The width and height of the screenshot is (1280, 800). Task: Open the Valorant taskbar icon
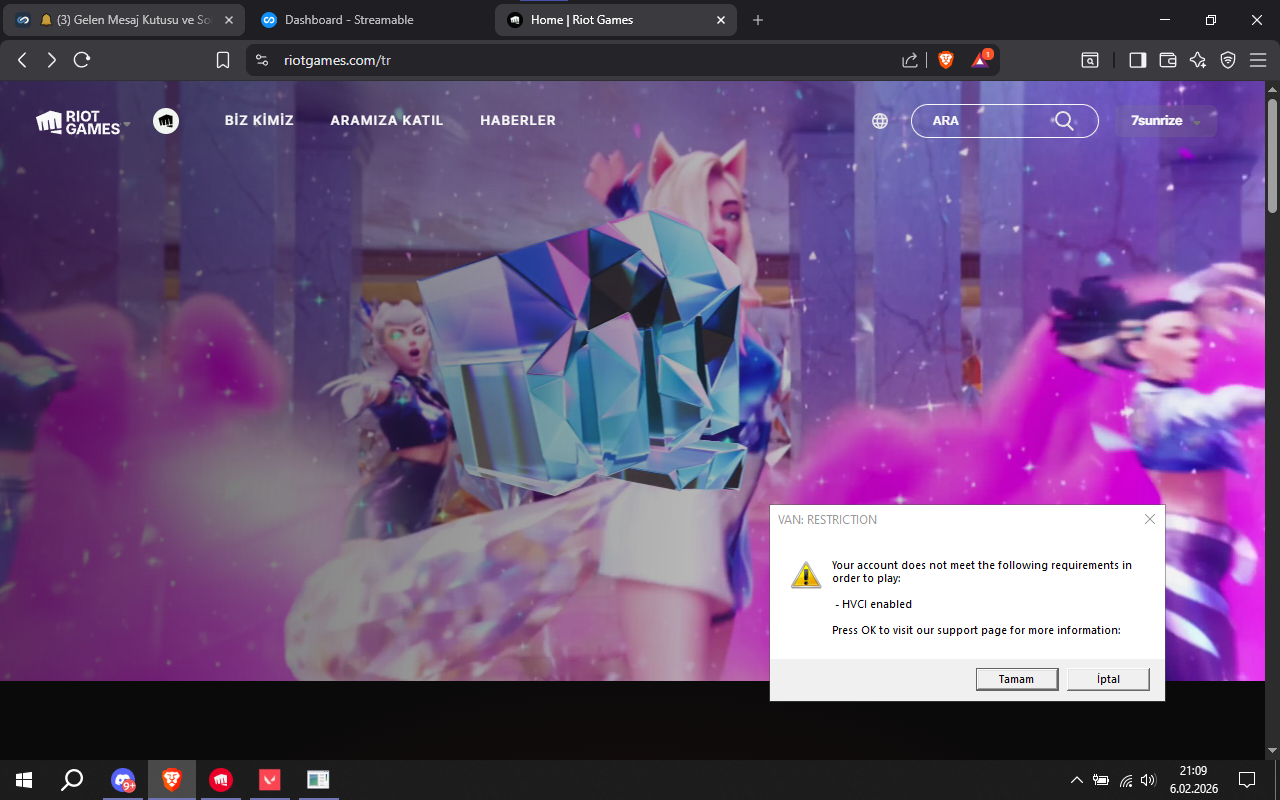coord(270,780)
